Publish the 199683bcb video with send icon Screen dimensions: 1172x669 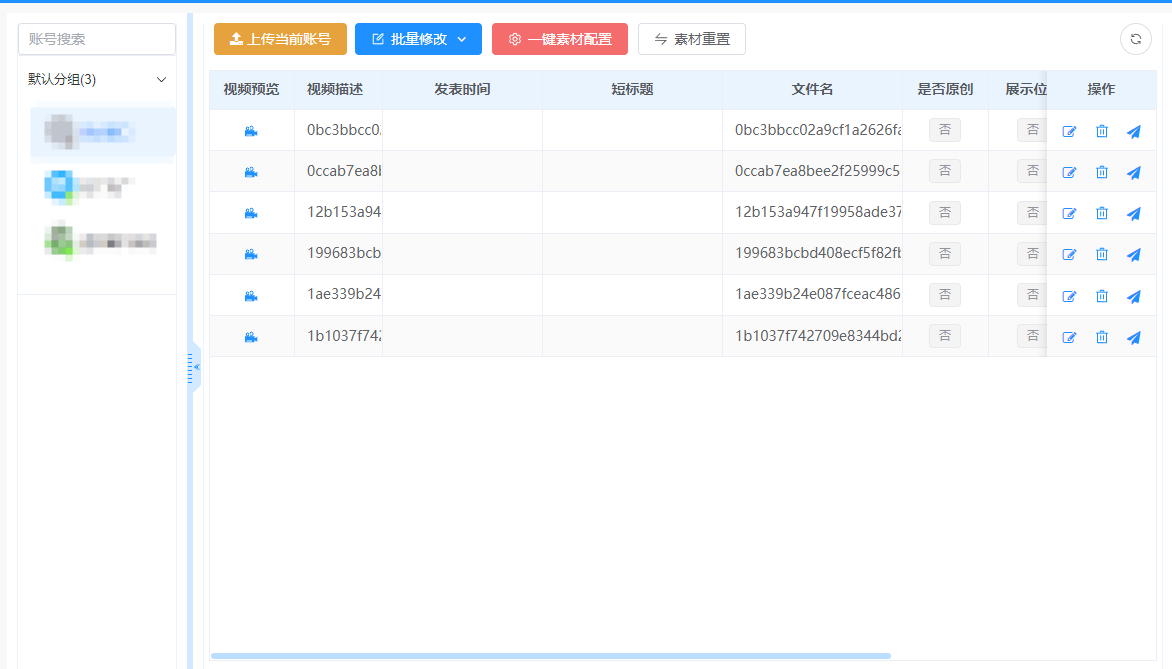pyautogui.click(x=1133, y=255)
